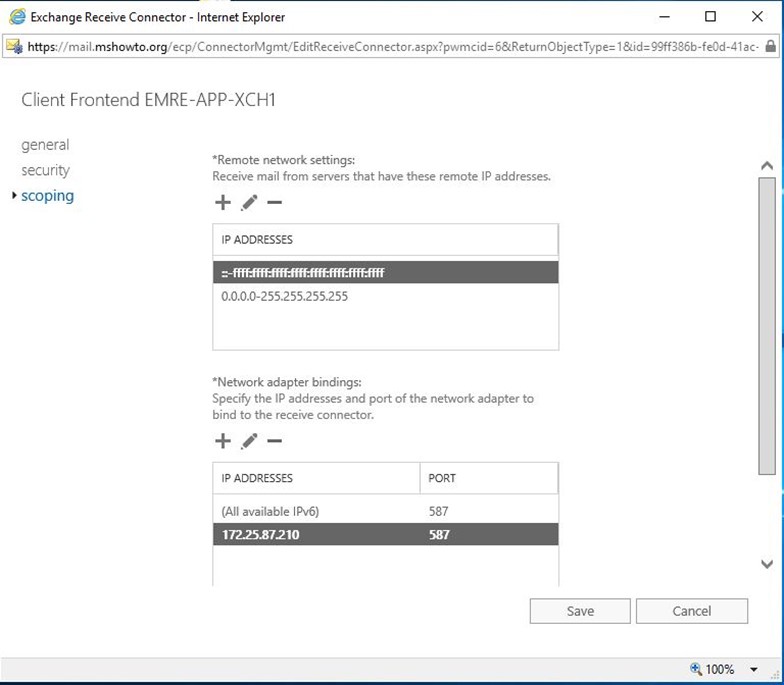The width and height of the screenshot is (784, 685).
Task: Close the Exchange Receive Connector window
Action: tap(757, 16)
